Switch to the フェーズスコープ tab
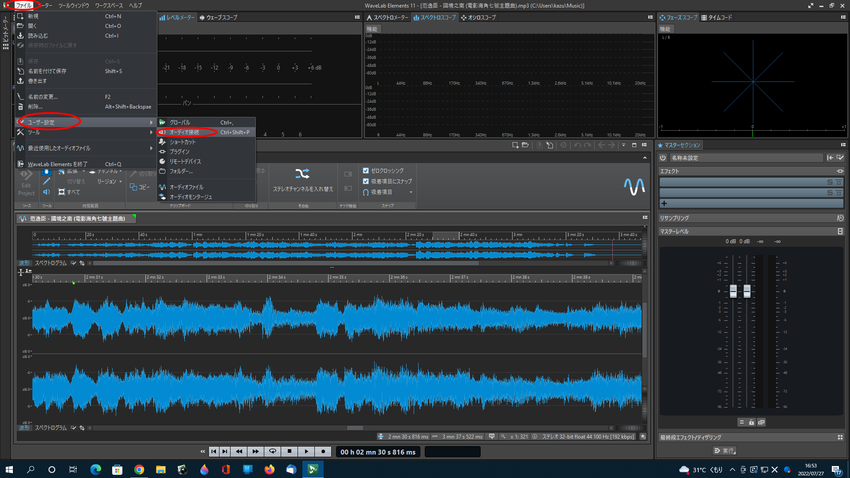Image resolution: width=850 pixels, height=478 pixels. click(678, 17)
